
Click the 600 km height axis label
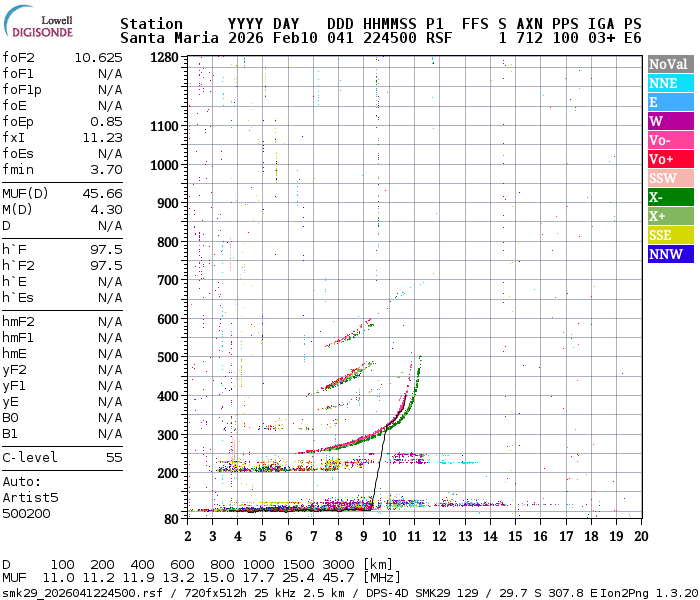click(x=168, y=319)
